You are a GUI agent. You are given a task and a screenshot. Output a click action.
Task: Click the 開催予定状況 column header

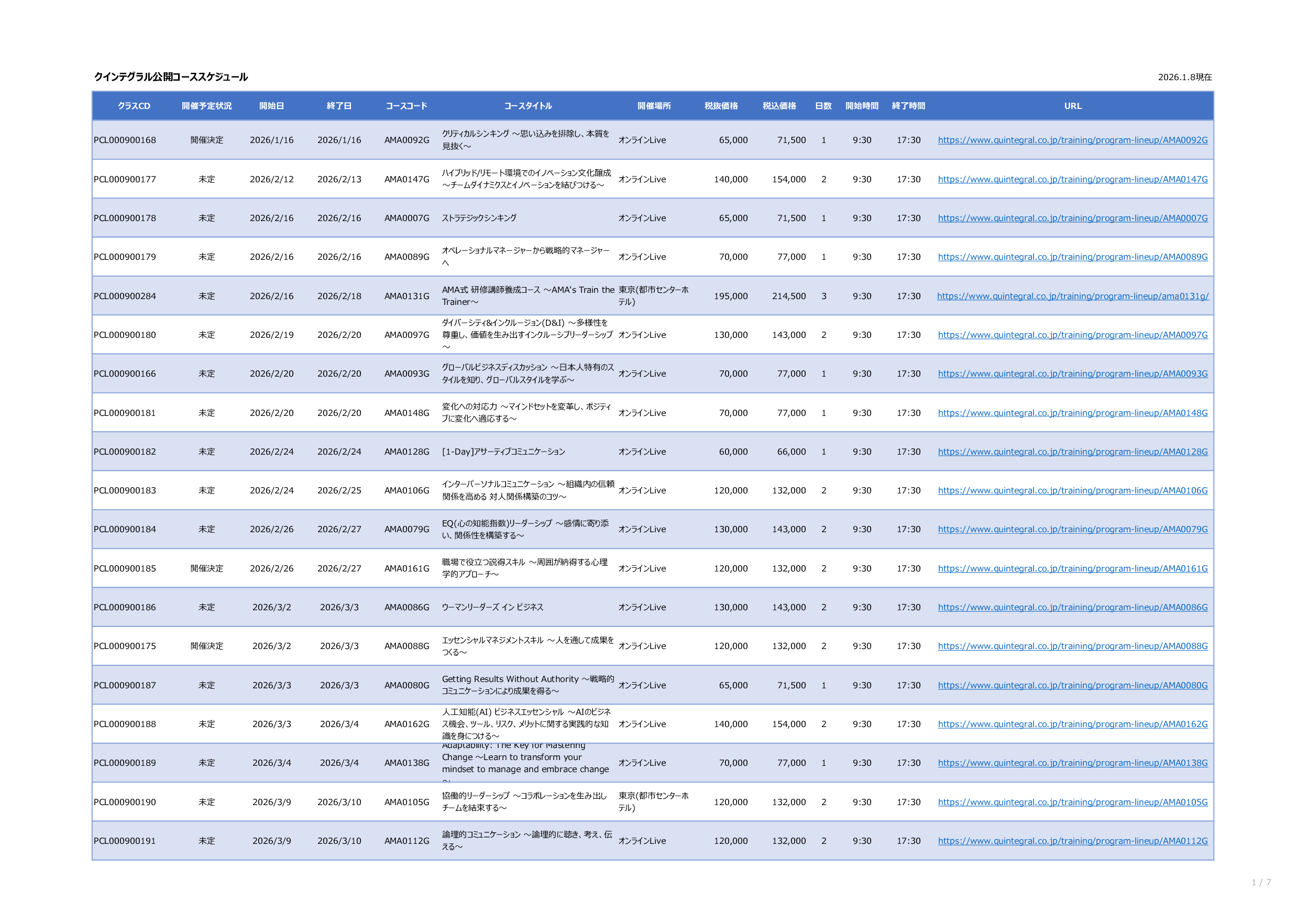tap(206, 106)
